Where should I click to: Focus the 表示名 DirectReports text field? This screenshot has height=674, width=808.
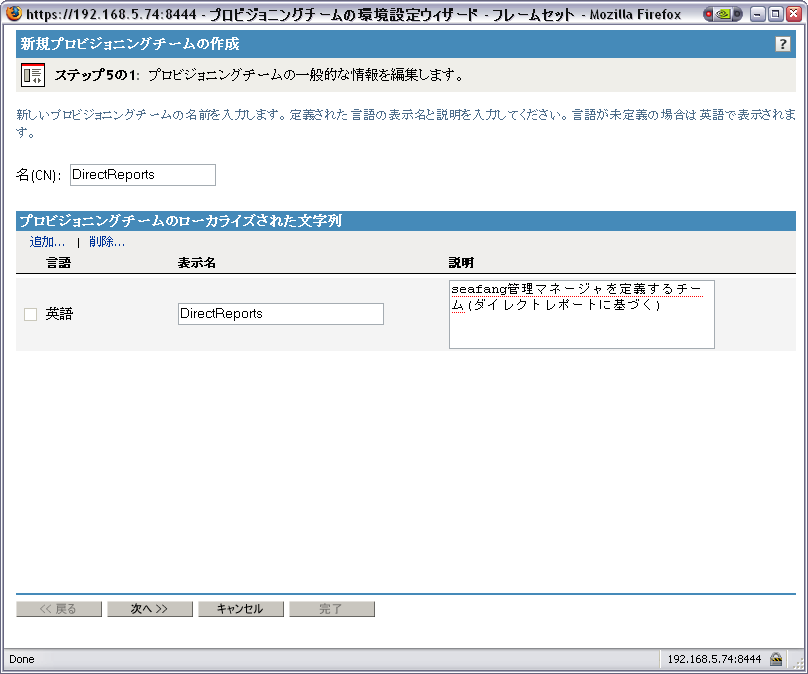[281, 314]
